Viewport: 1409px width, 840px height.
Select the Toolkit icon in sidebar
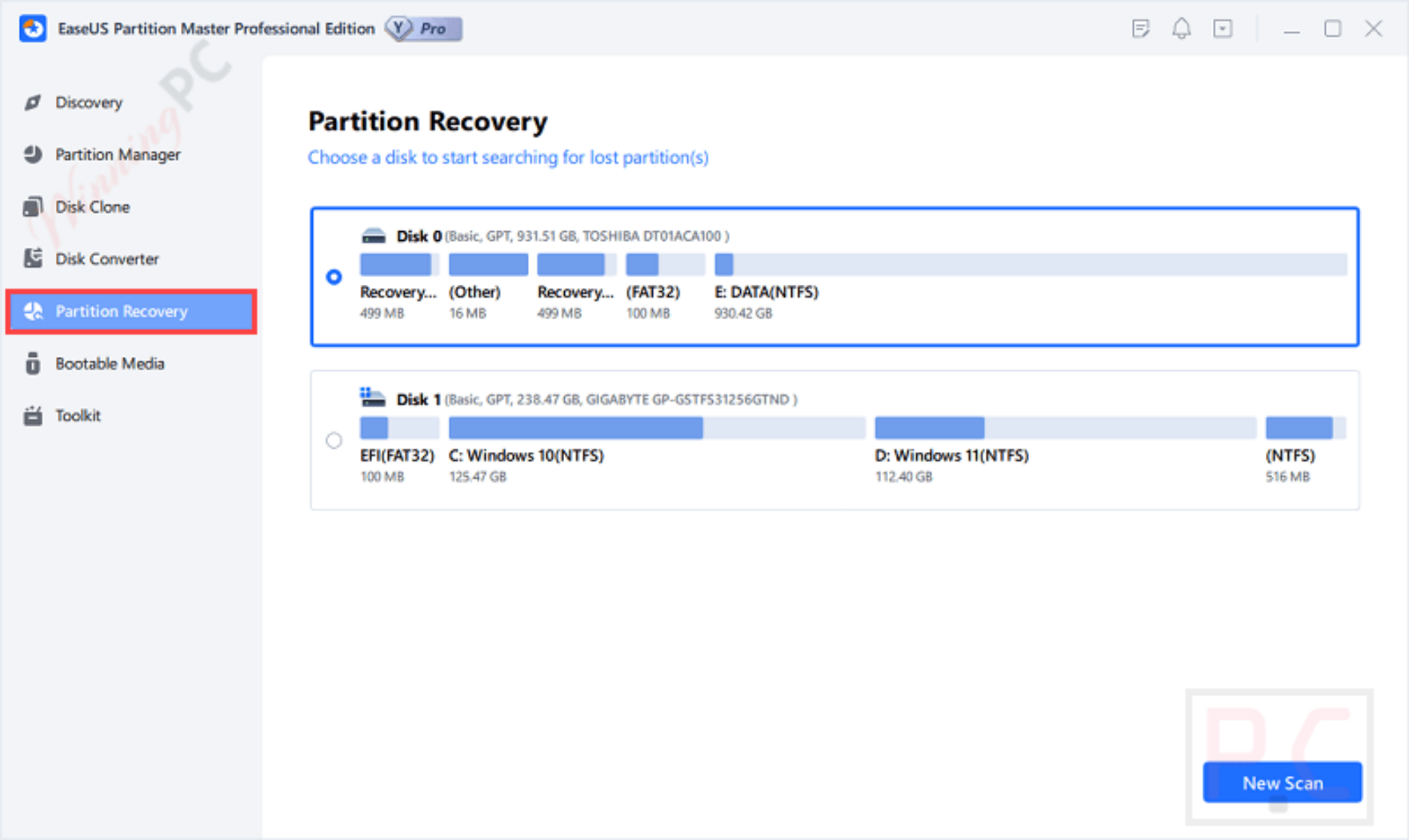pos(32,416)
